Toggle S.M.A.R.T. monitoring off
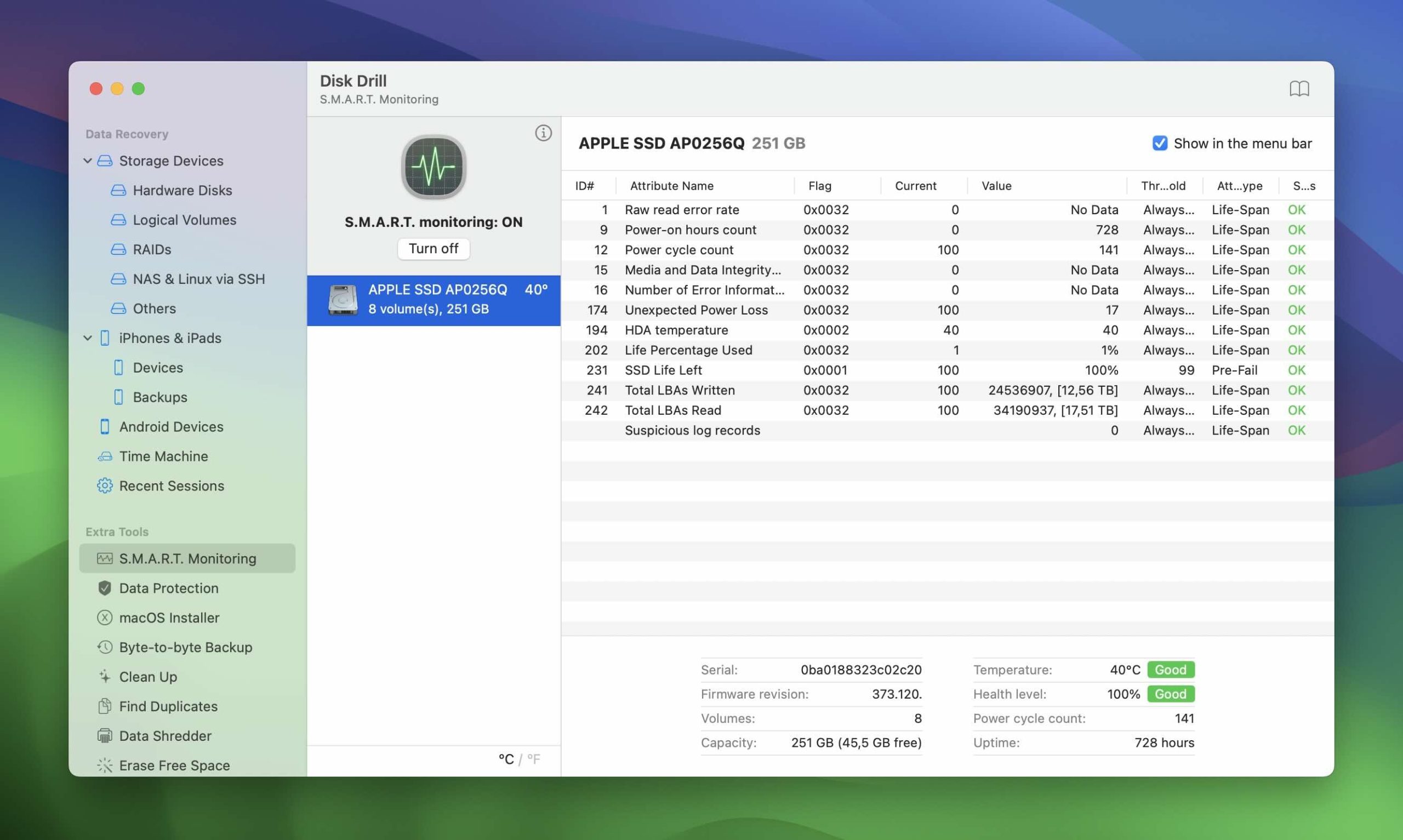The width and height of the screenshot is (1403, 840). 433,248
